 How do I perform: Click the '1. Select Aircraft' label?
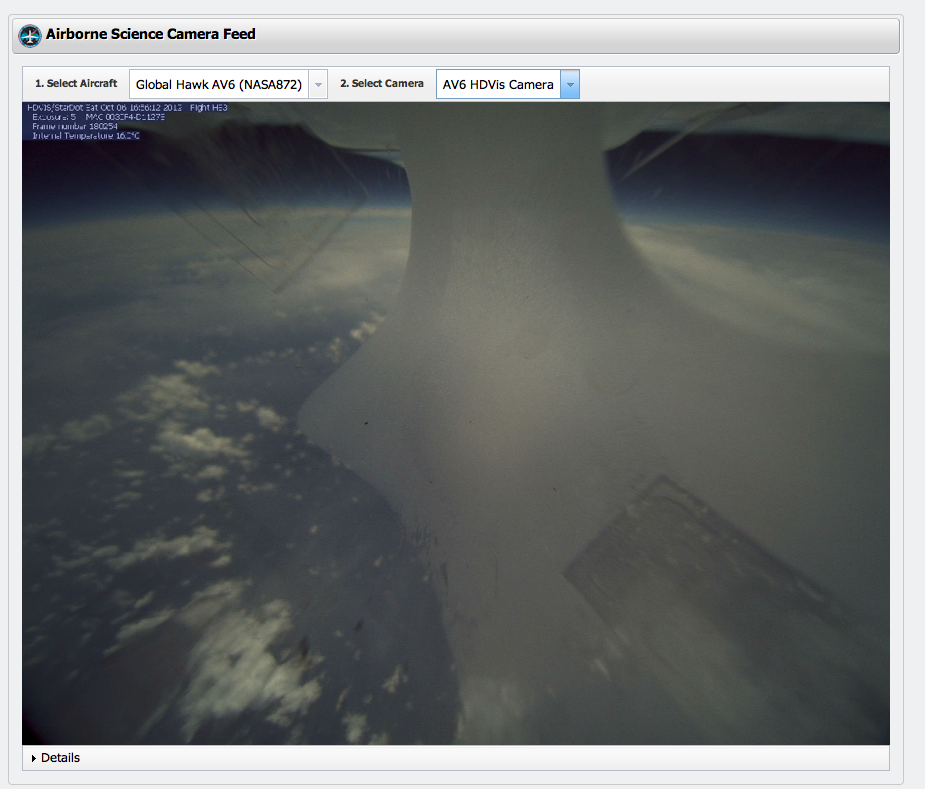[x=76, y=84]
